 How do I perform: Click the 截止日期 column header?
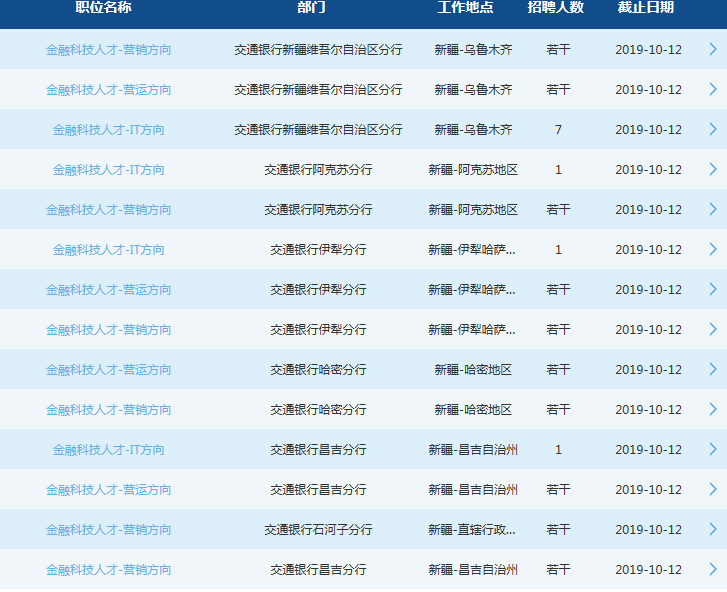(646, 8)
